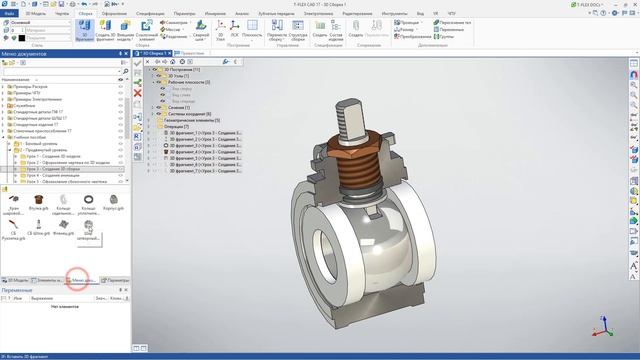Click the Массив tool
The height and width of the screenshot is (360, 640).
[171, 29]
